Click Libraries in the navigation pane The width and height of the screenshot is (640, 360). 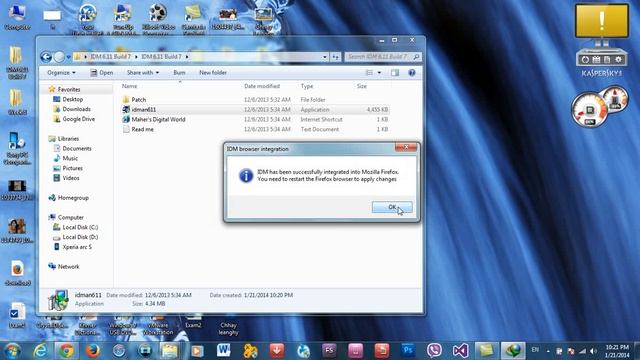[x=68, y=138]
